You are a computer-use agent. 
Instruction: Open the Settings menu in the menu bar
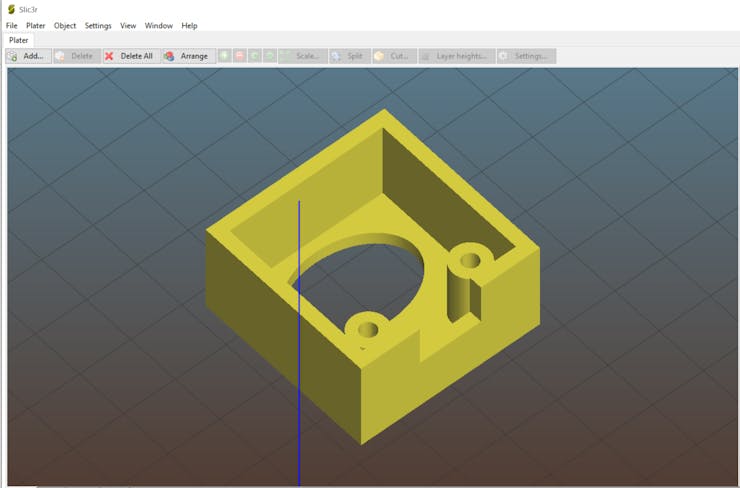[98, 25]
